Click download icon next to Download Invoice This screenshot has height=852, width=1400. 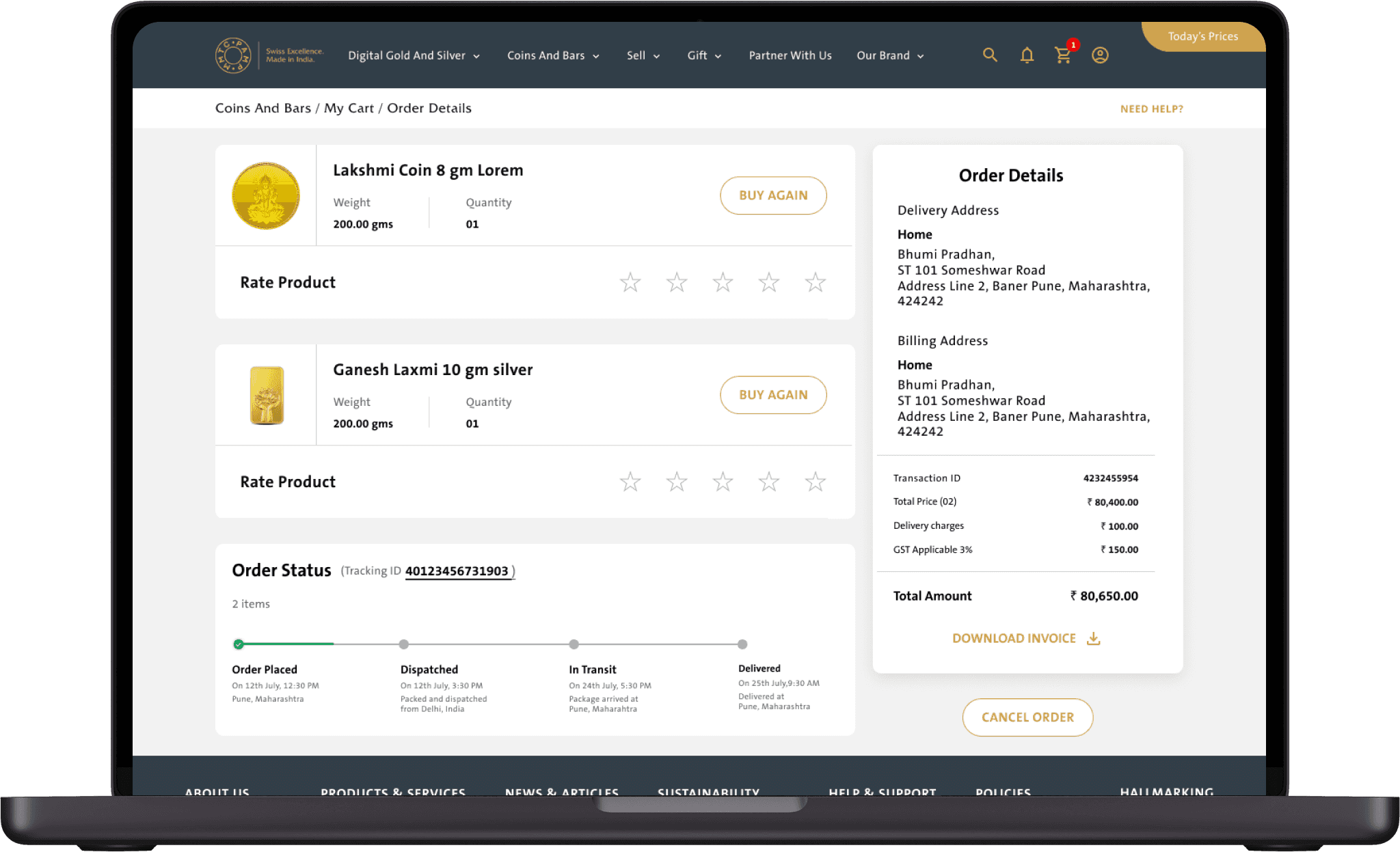point(1093,638)
